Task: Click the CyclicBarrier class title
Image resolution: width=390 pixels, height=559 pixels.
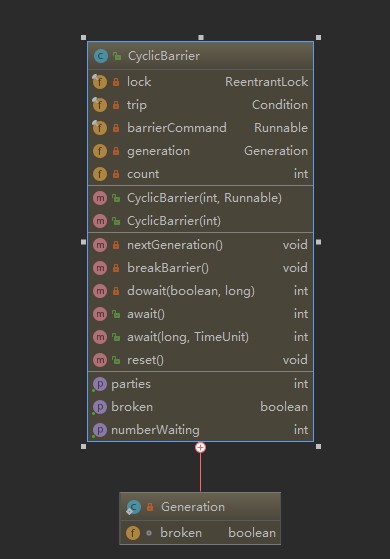Action: click(x=164, y=56)
